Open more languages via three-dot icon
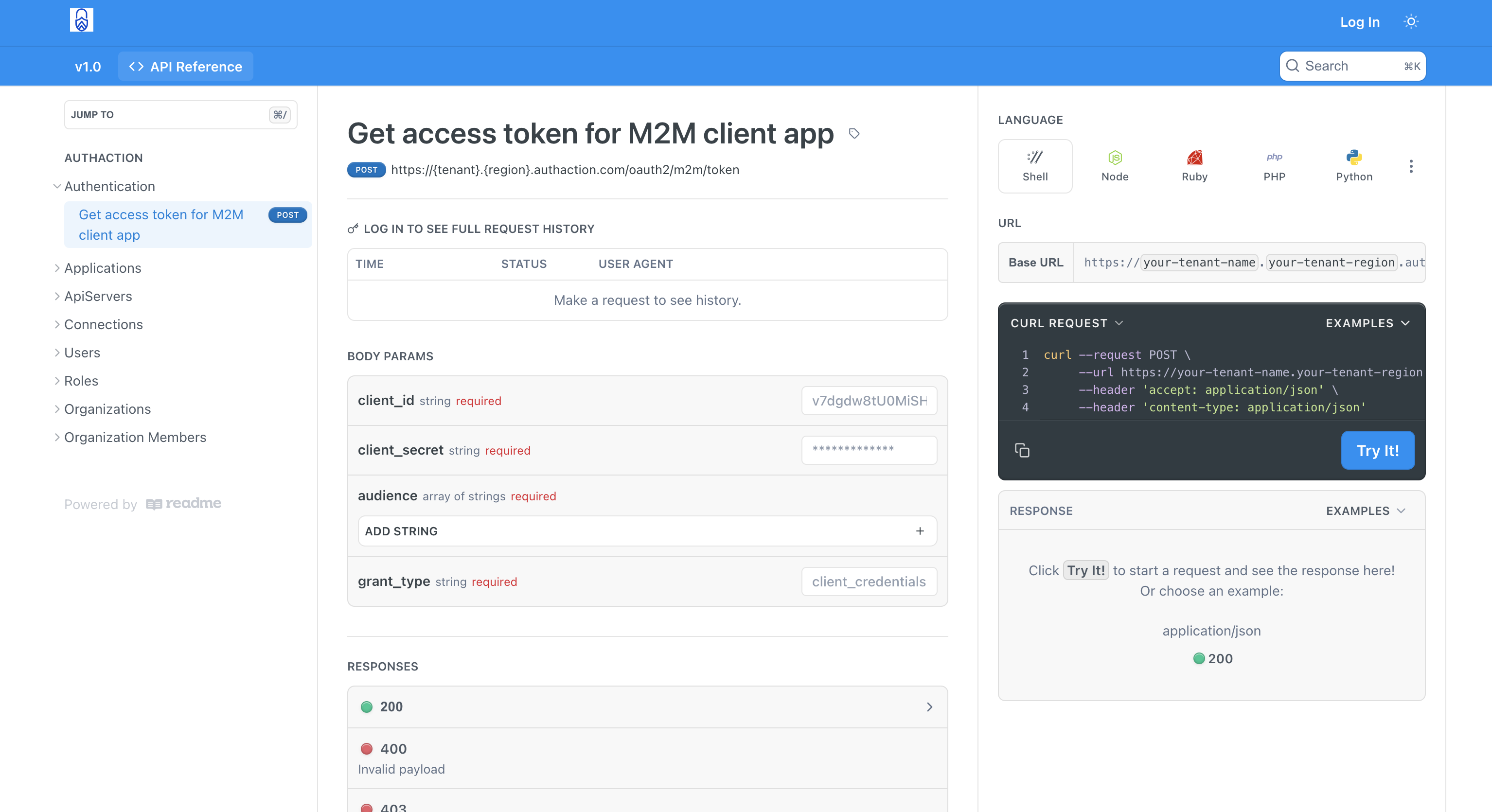This screenshot has width=1492, height=812. point(1411,166)
